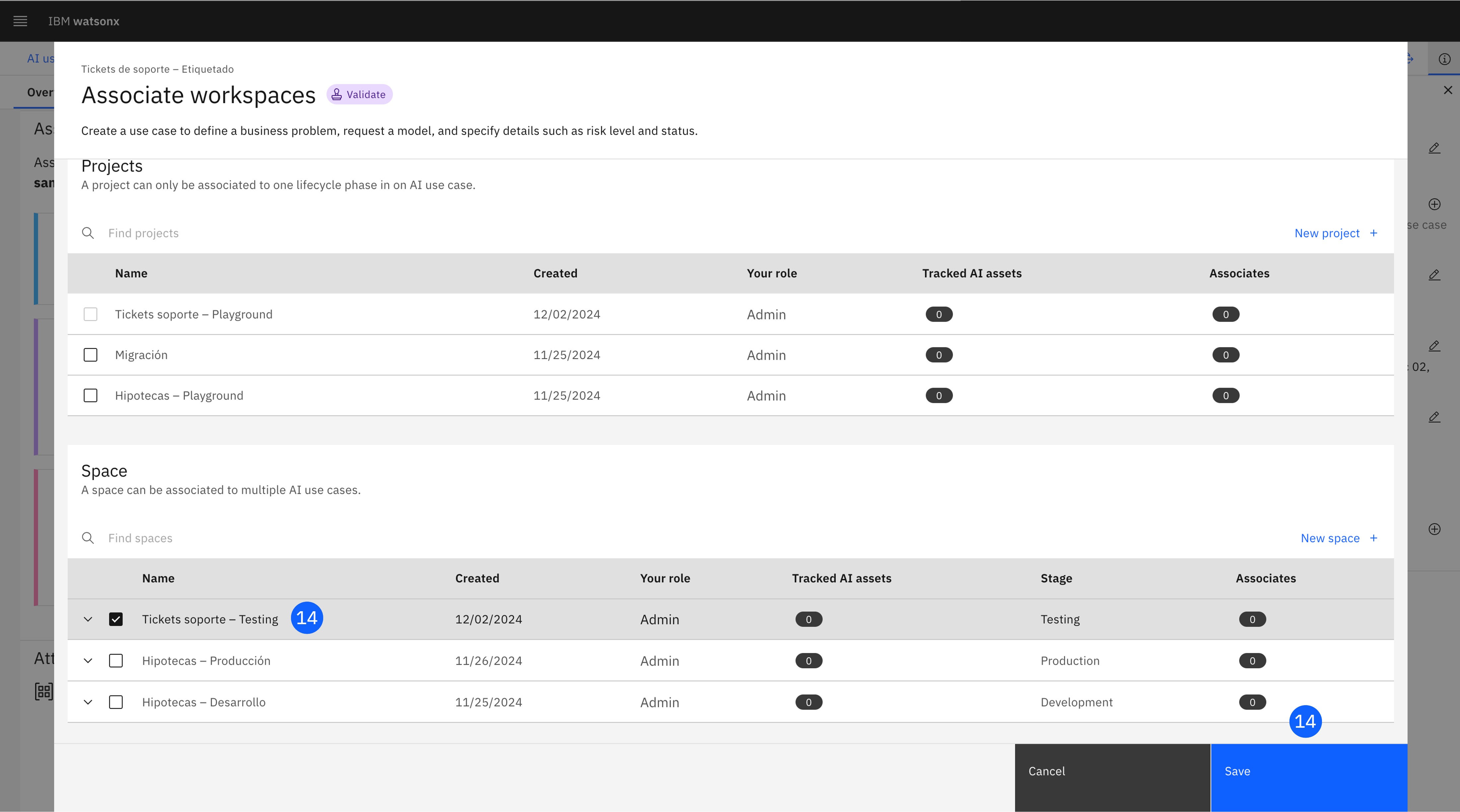Expand the Tickets soporte – Testing row
This screenshot has height=812, width=1460.
(88, 619)
